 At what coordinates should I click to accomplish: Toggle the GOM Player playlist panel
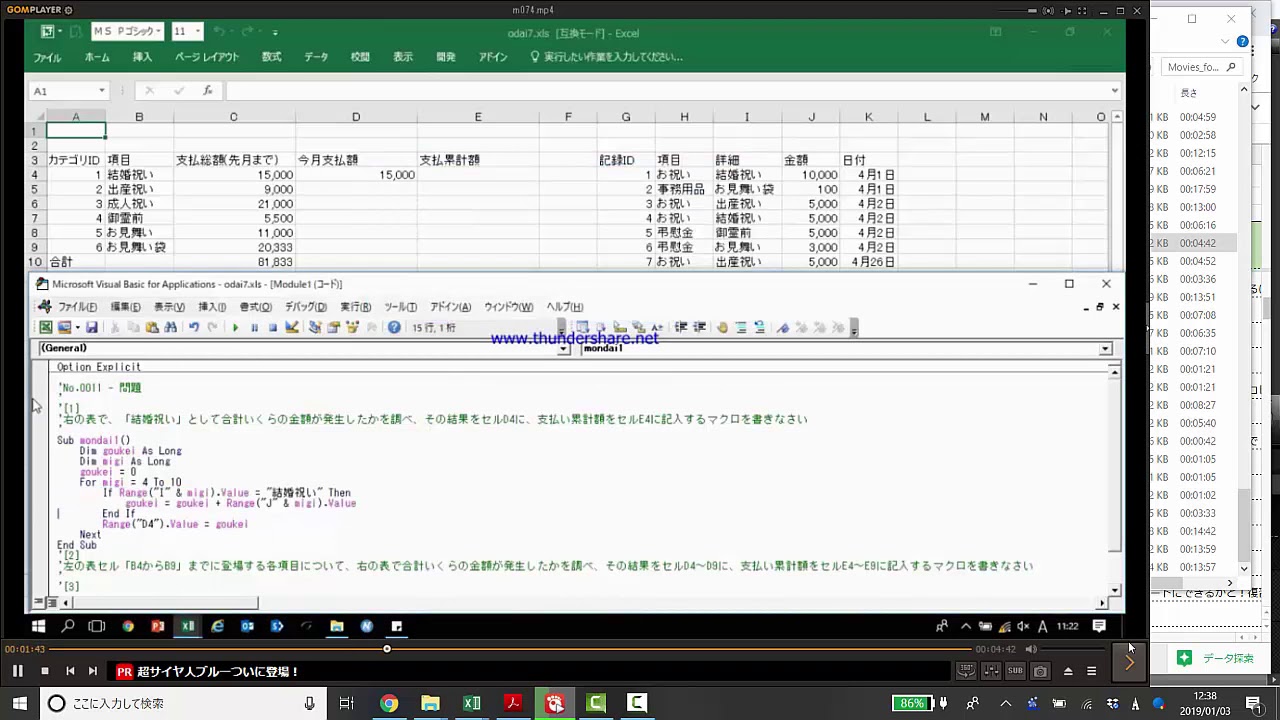coord(1092,671)
